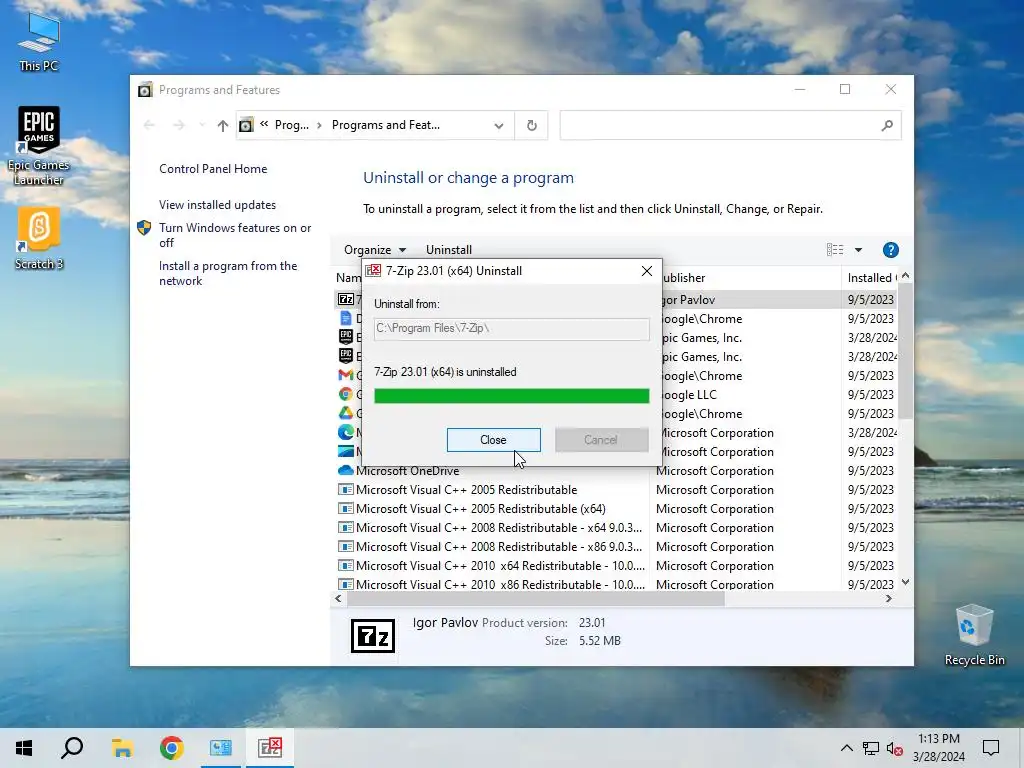Click the 7-Zip icon in program list
Screen dimensions: 1024x768
[345, 299]
